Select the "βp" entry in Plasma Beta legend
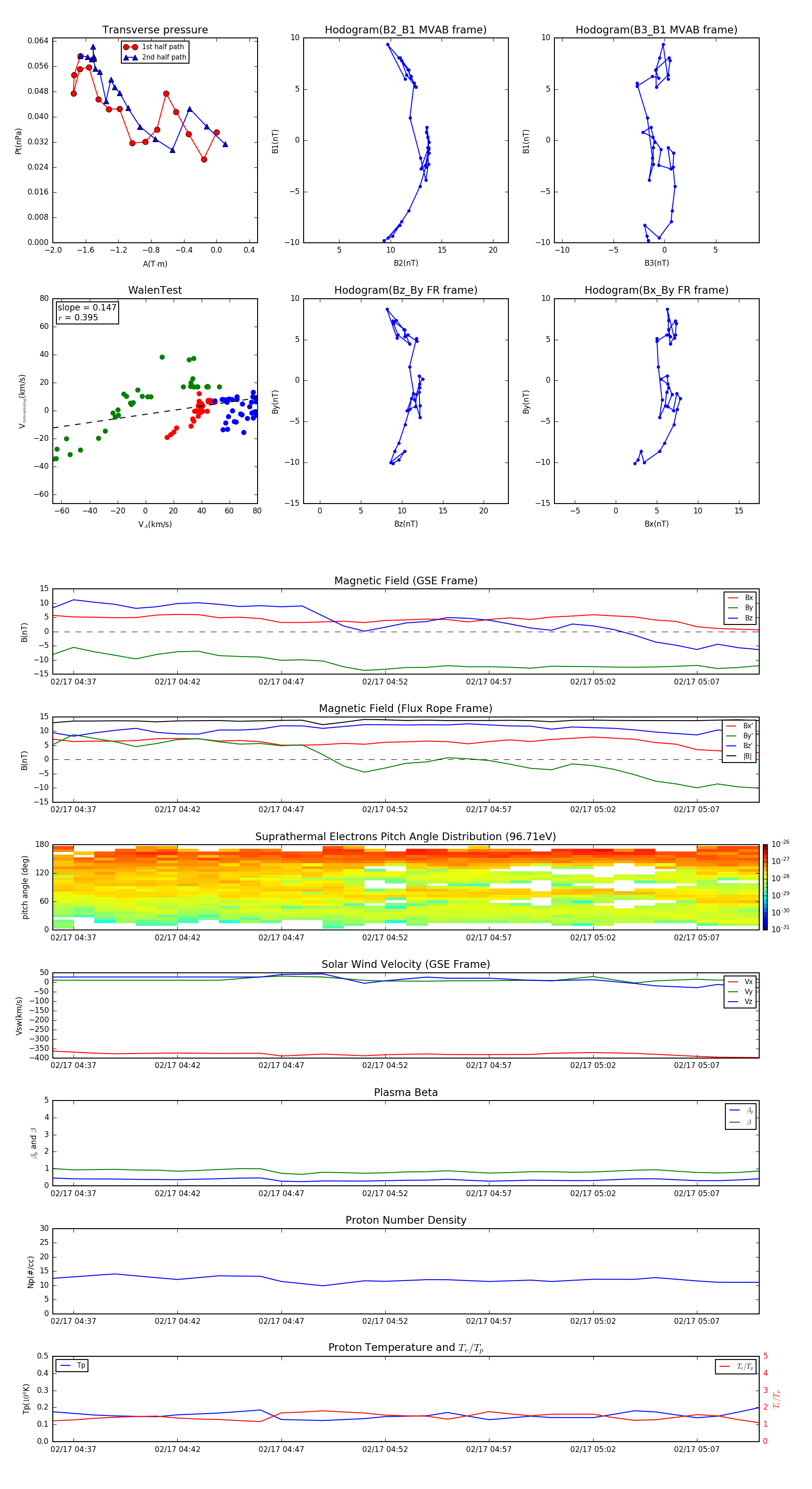This screenshot has height=1489, width=812. point(742,1110)
